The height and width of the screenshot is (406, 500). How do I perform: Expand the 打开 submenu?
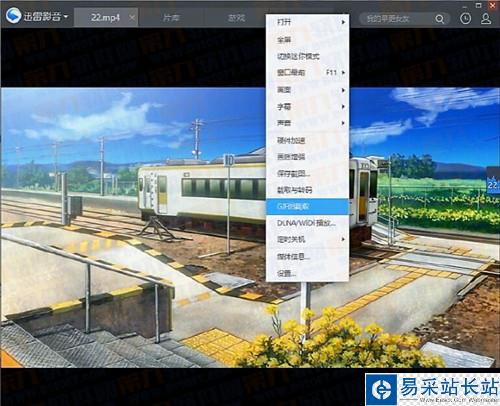click(307, 22)
